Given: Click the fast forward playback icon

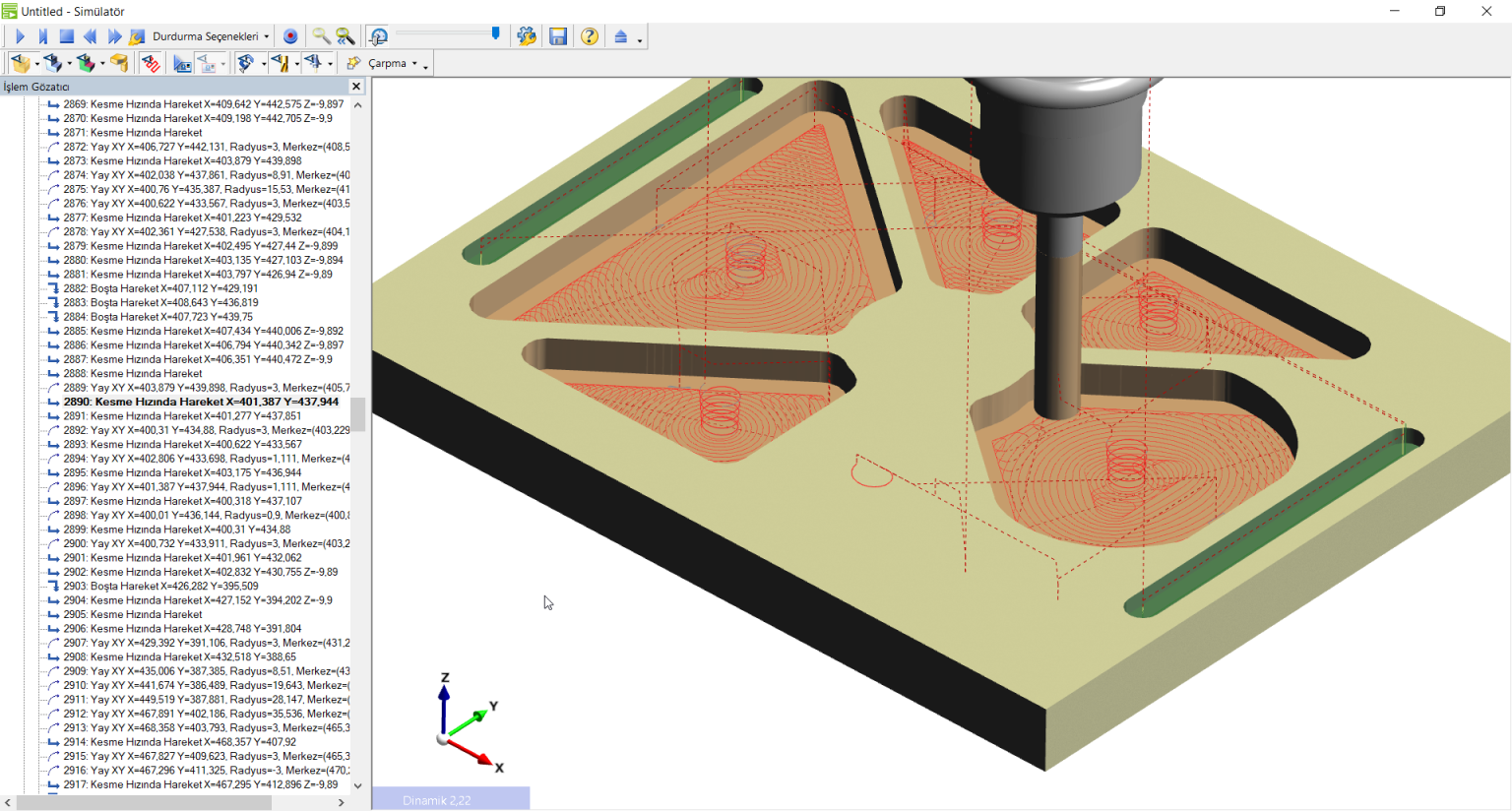Looking at the screenshot, I should click(x=114, y=36).
